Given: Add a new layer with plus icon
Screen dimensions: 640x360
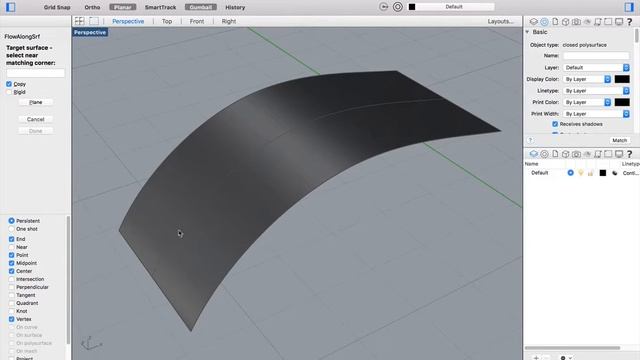Looking at the screenshot, I should 536,358.
